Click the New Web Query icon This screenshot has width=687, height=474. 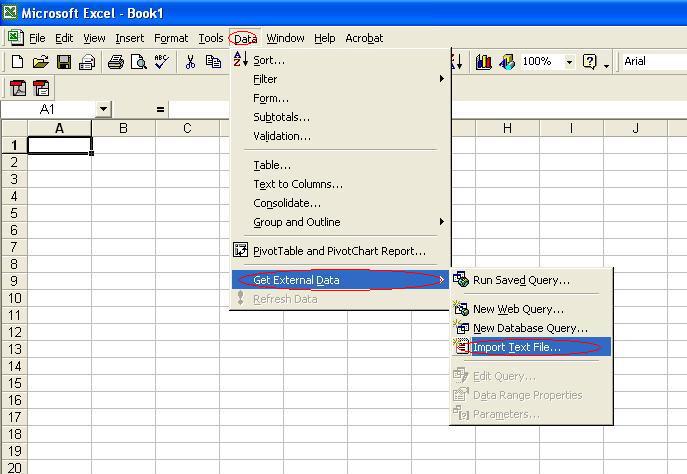(x=460, y=308)
